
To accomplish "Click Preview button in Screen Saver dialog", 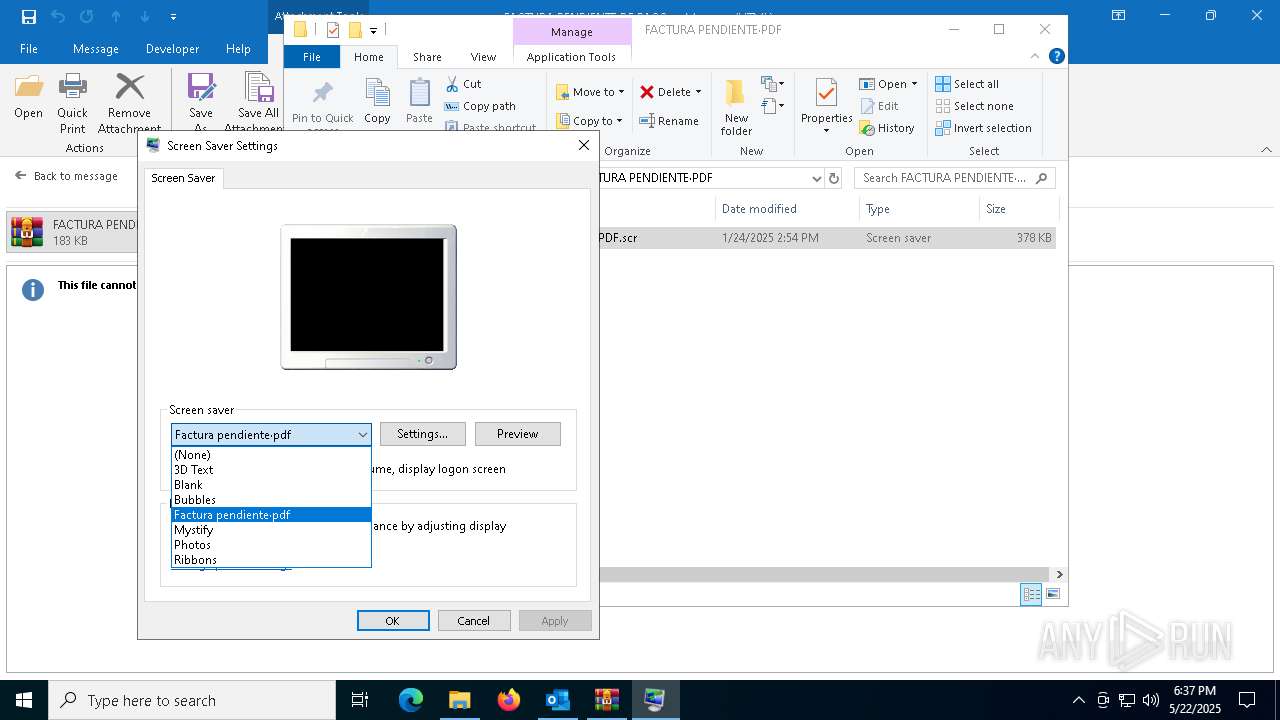I will click(517, 434).
